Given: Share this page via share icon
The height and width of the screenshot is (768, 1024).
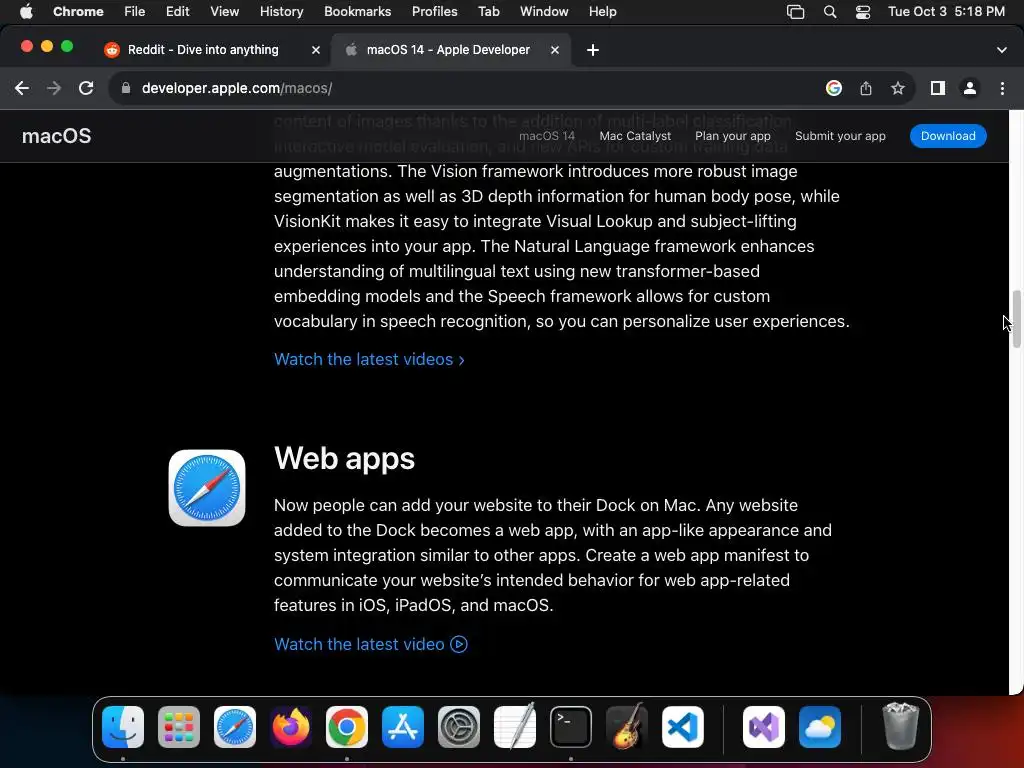Looking at the screenshot, I should [866, 88].
